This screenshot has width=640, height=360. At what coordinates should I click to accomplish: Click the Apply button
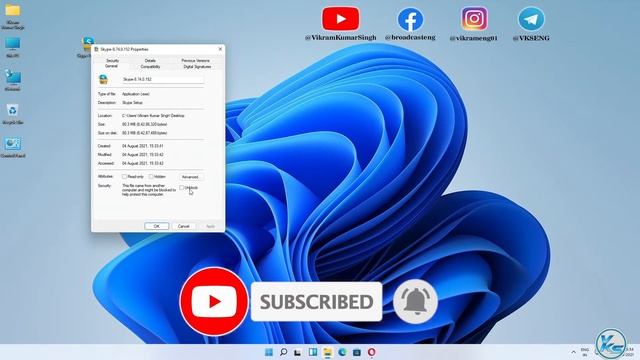(210, 226)
